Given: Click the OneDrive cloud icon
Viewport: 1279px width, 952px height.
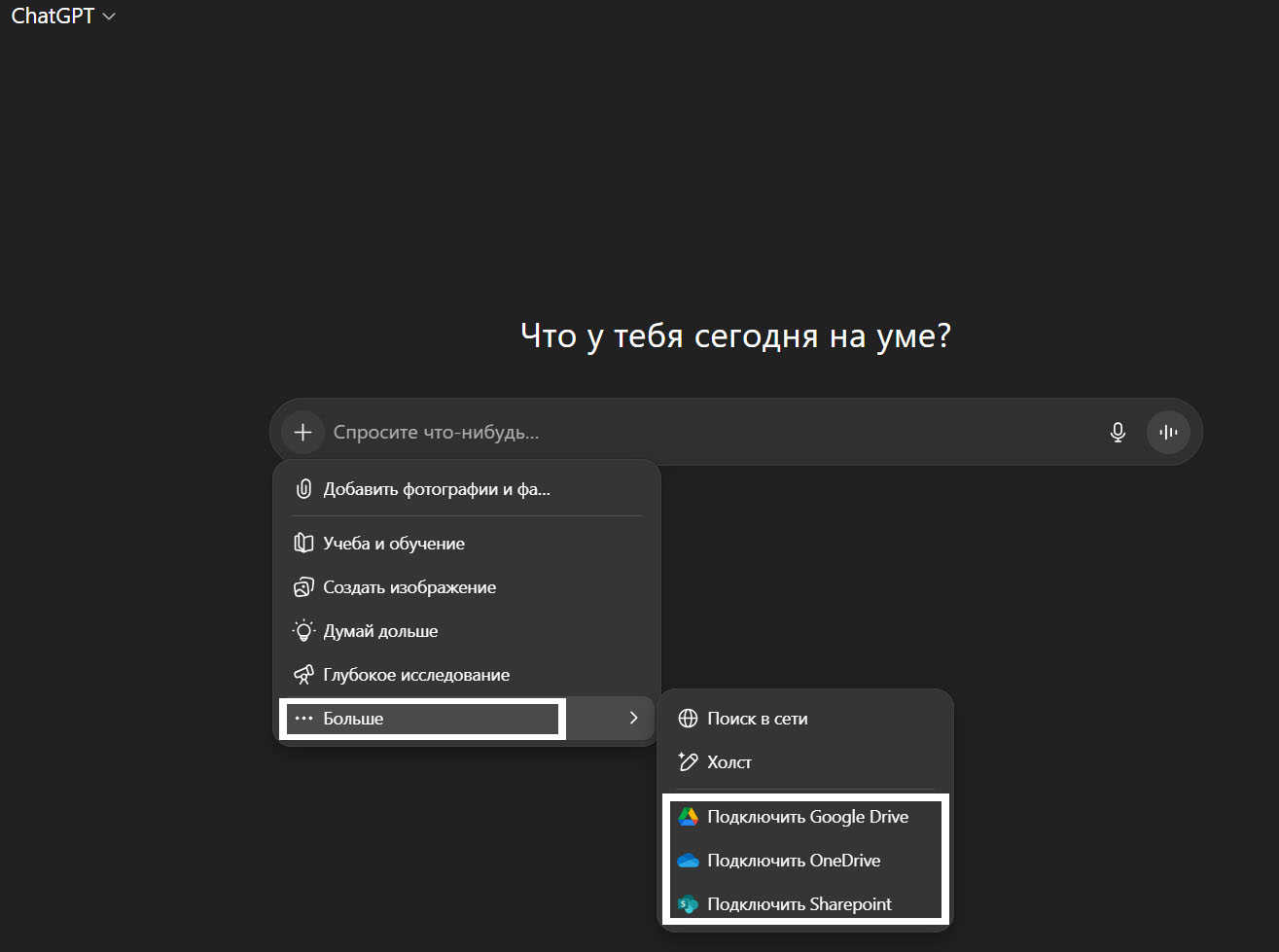Looking at the screenshot, I should (x=688, y=861).
